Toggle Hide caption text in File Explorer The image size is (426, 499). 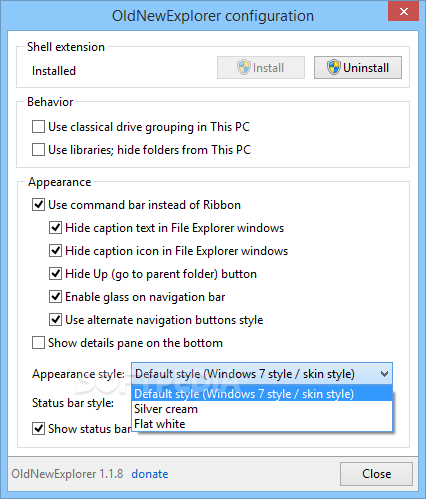55,228
